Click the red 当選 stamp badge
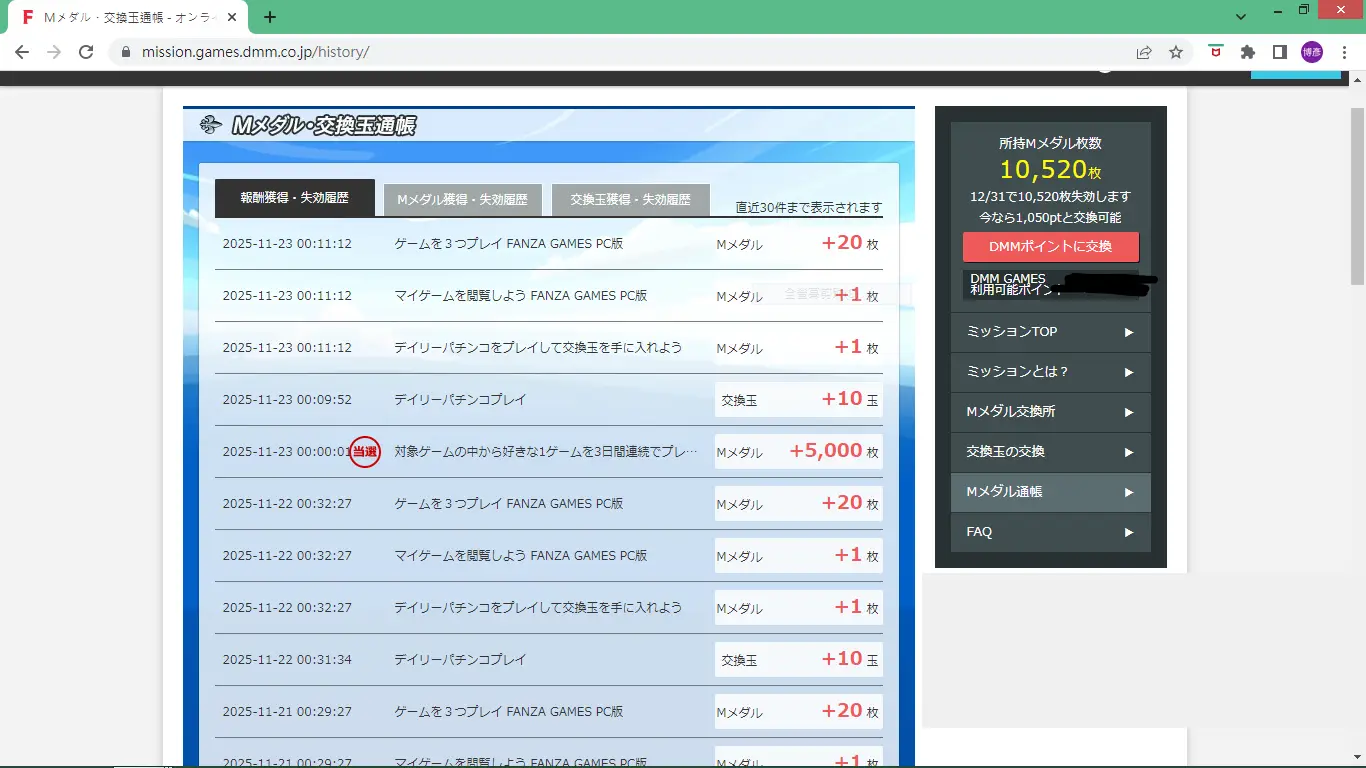The image size is (1366, 768). pos(365,452)
